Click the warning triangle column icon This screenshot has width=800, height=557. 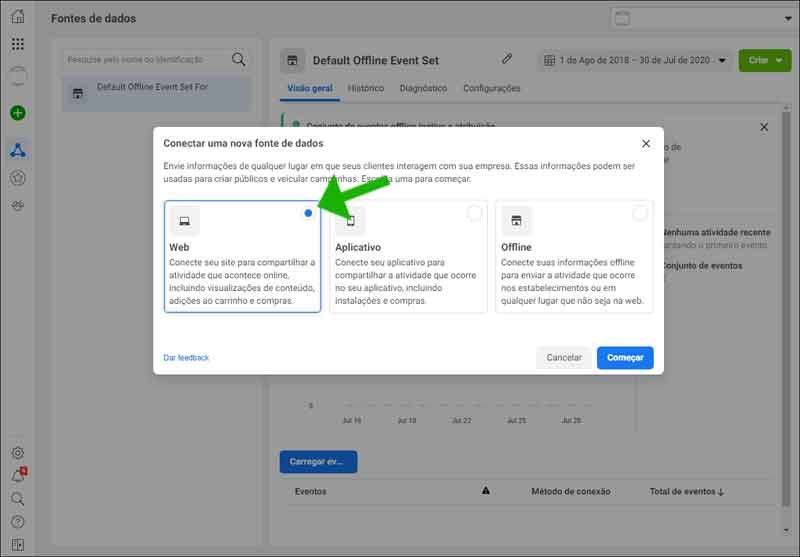(486, 491)
